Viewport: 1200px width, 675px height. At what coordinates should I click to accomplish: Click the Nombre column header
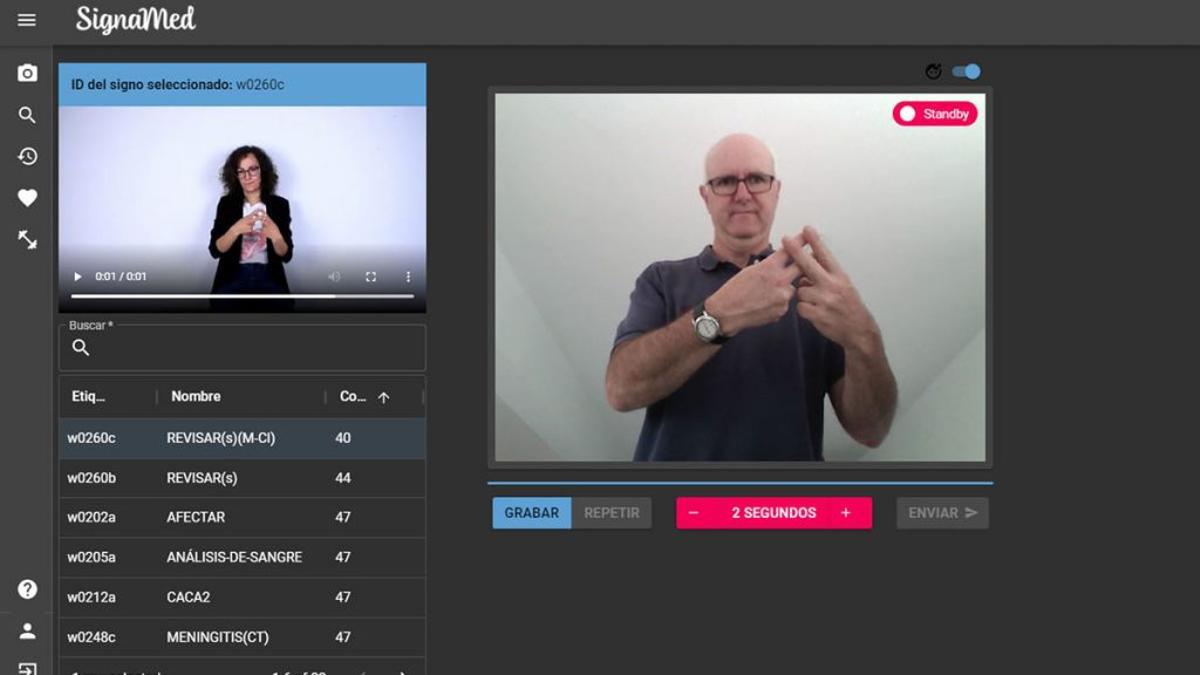(x=196, y=397)
